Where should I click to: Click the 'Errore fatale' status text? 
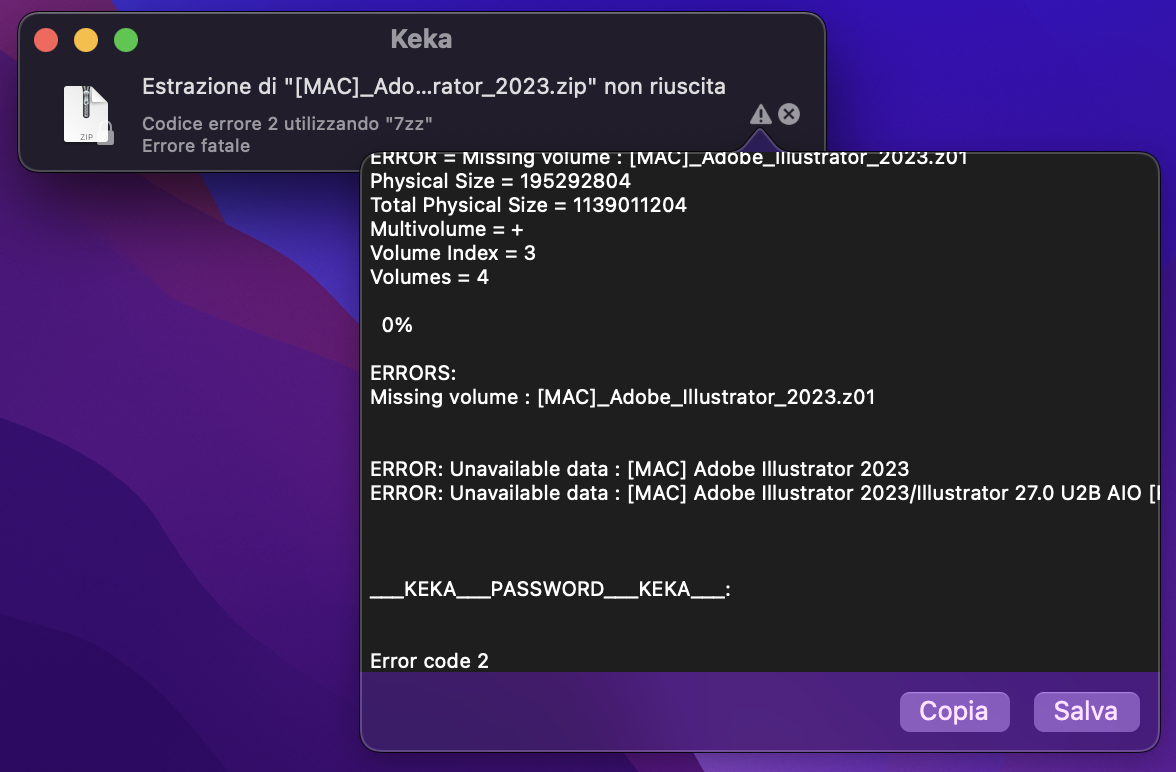(196, 146)
